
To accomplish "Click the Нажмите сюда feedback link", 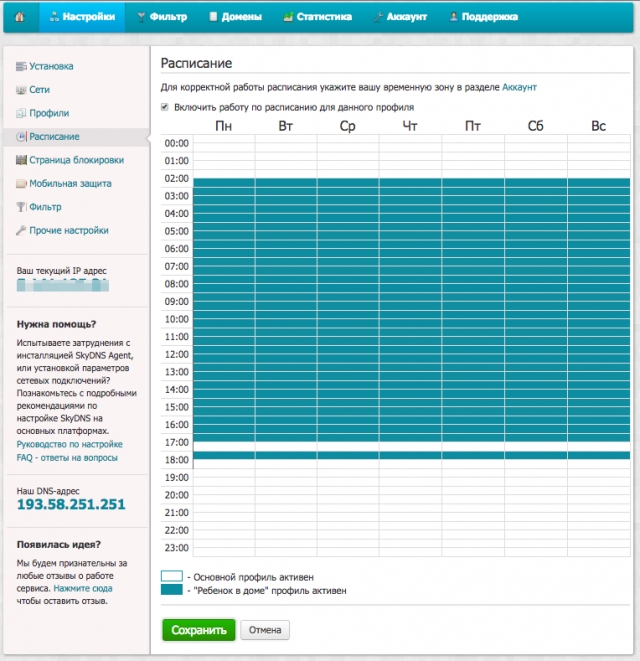I will 83,588.
